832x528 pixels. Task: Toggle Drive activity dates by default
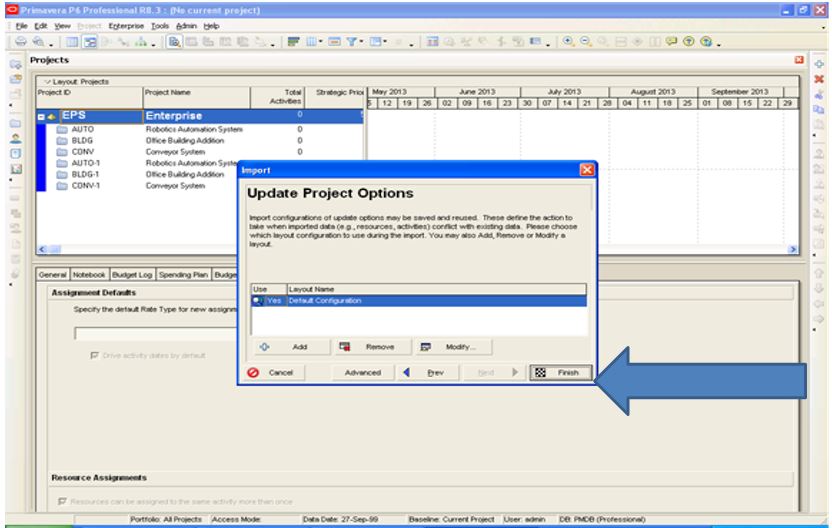point(95,355)
